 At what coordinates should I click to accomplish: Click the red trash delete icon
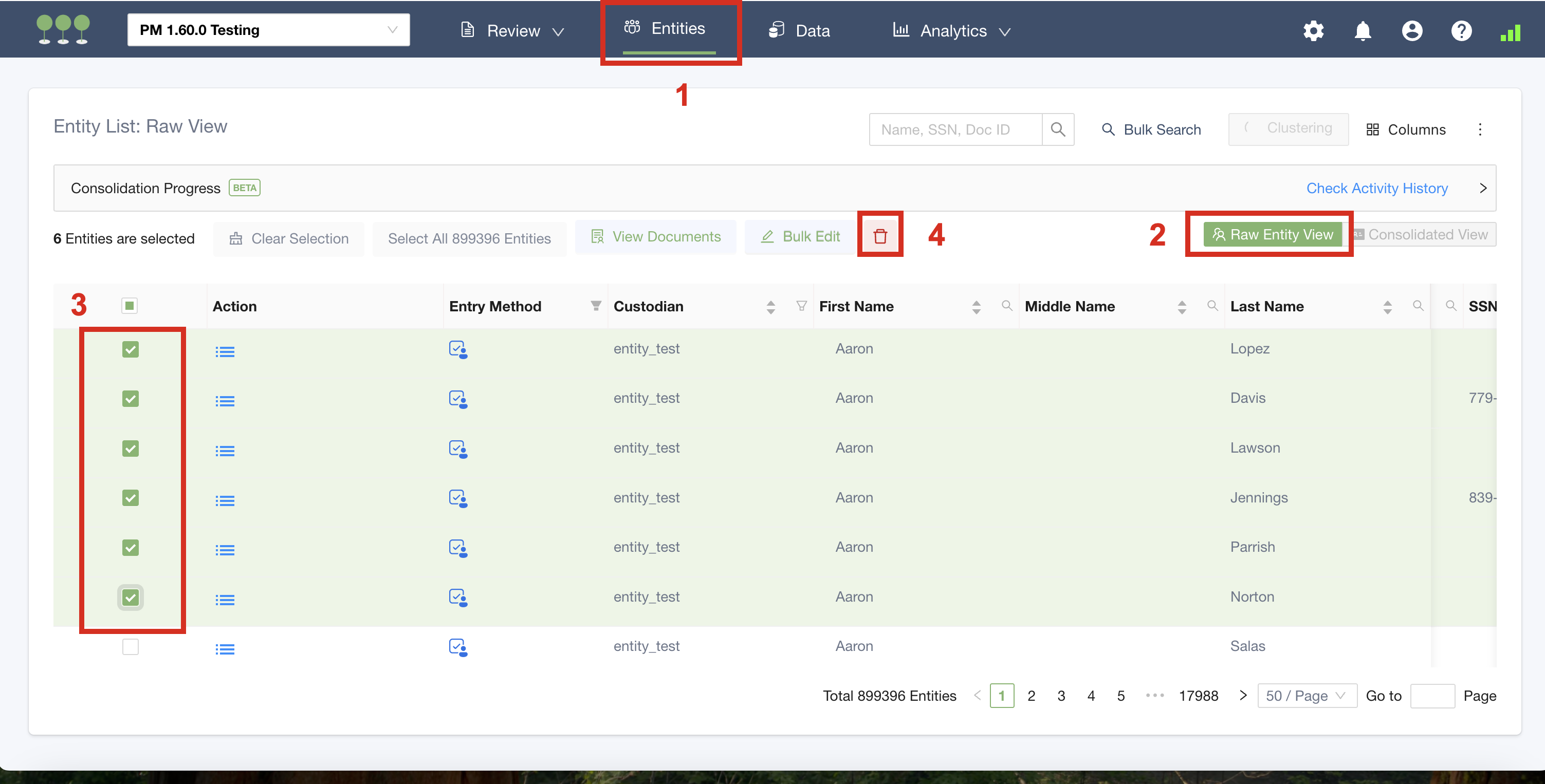pos(880,235)
